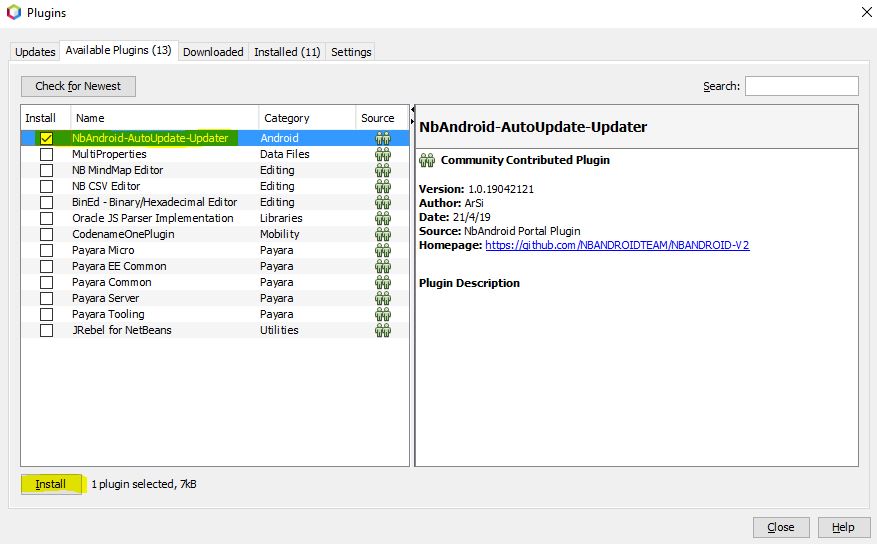The height and width of the screenshot is (544, 877).
Task: Enable the Payara Server install checkbox
Action: (x=46, y=299)
